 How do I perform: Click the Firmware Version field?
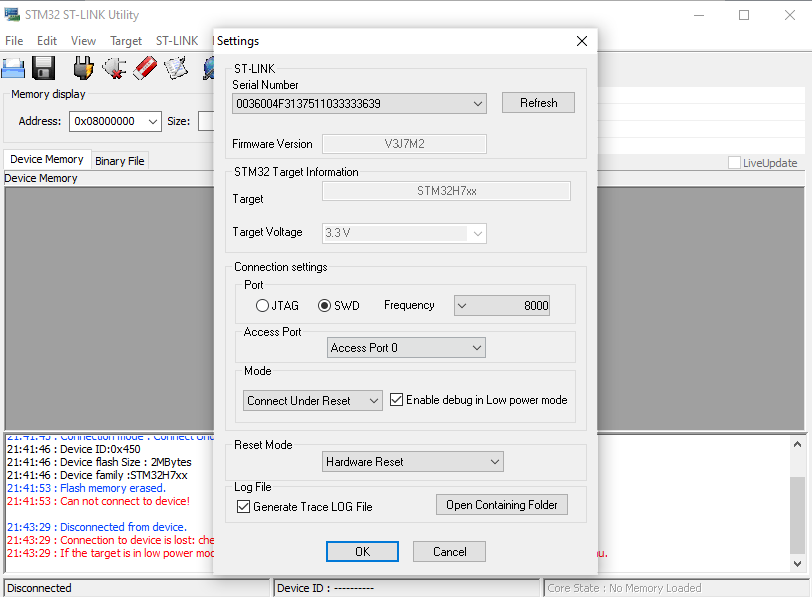pos(404,144)
